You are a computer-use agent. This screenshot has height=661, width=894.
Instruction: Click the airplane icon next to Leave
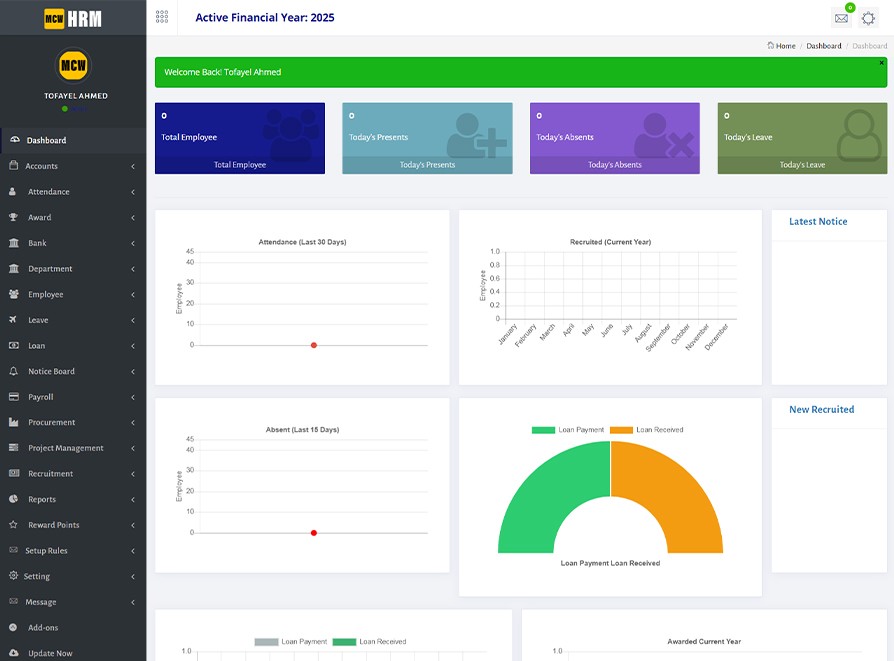(13, 320)
